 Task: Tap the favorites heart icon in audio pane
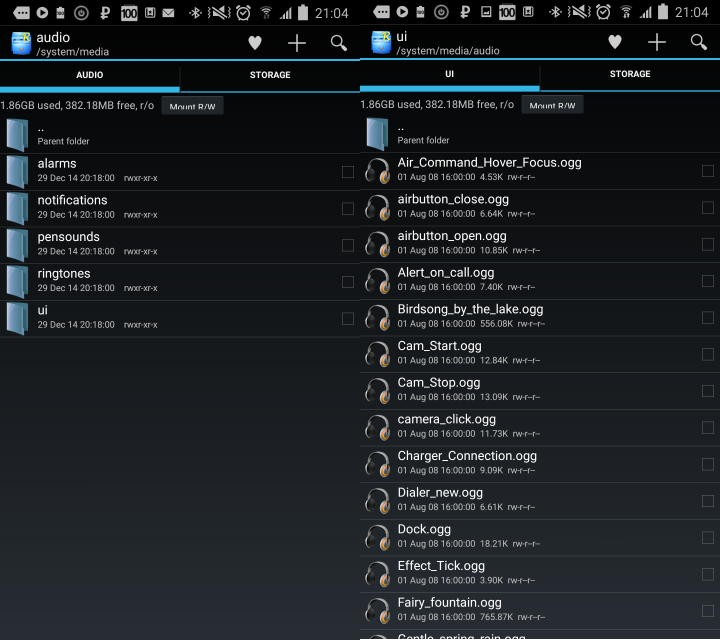[255, 43]
